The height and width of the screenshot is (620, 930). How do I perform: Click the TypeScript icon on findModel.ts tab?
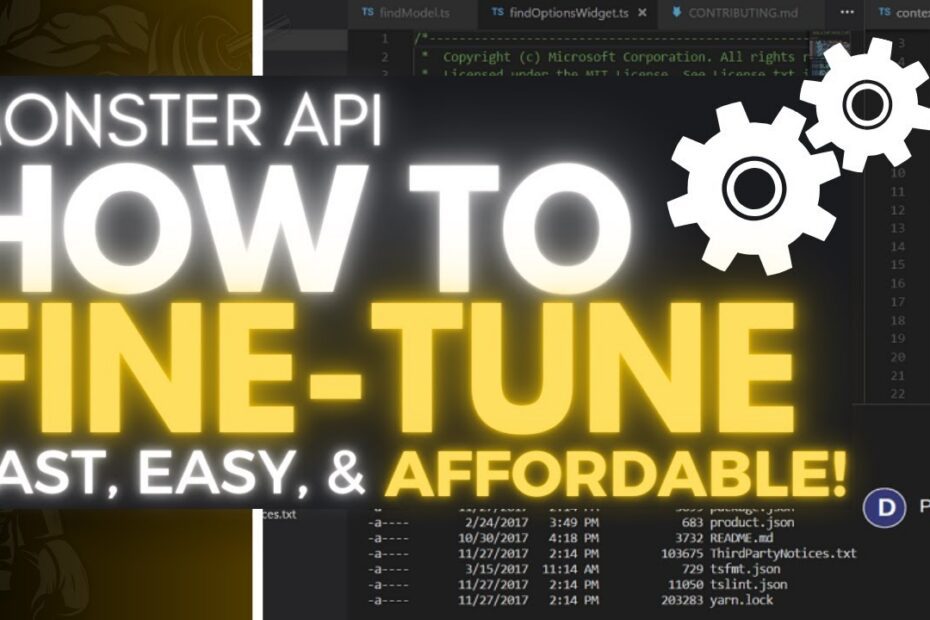click(x=368, y=12)
